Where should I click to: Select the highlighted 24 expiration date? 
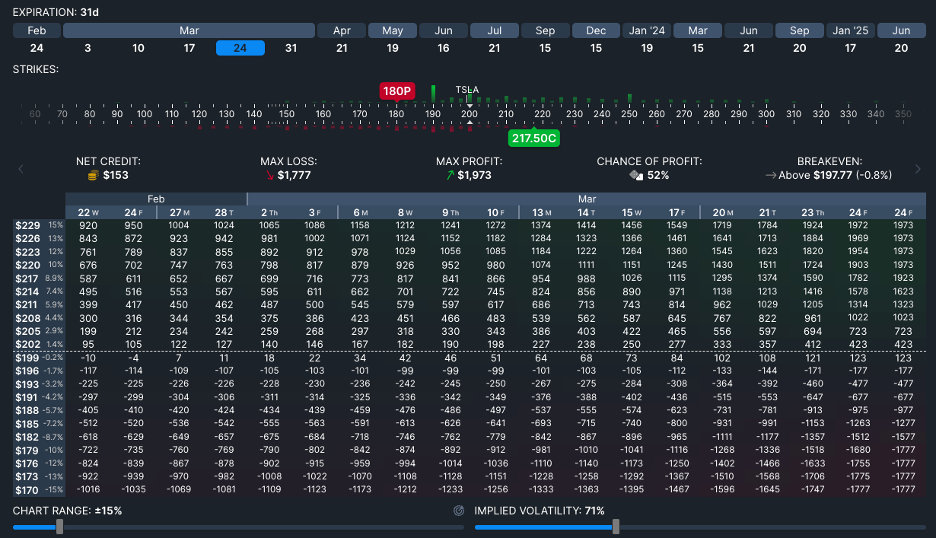[x=240, y=48]
